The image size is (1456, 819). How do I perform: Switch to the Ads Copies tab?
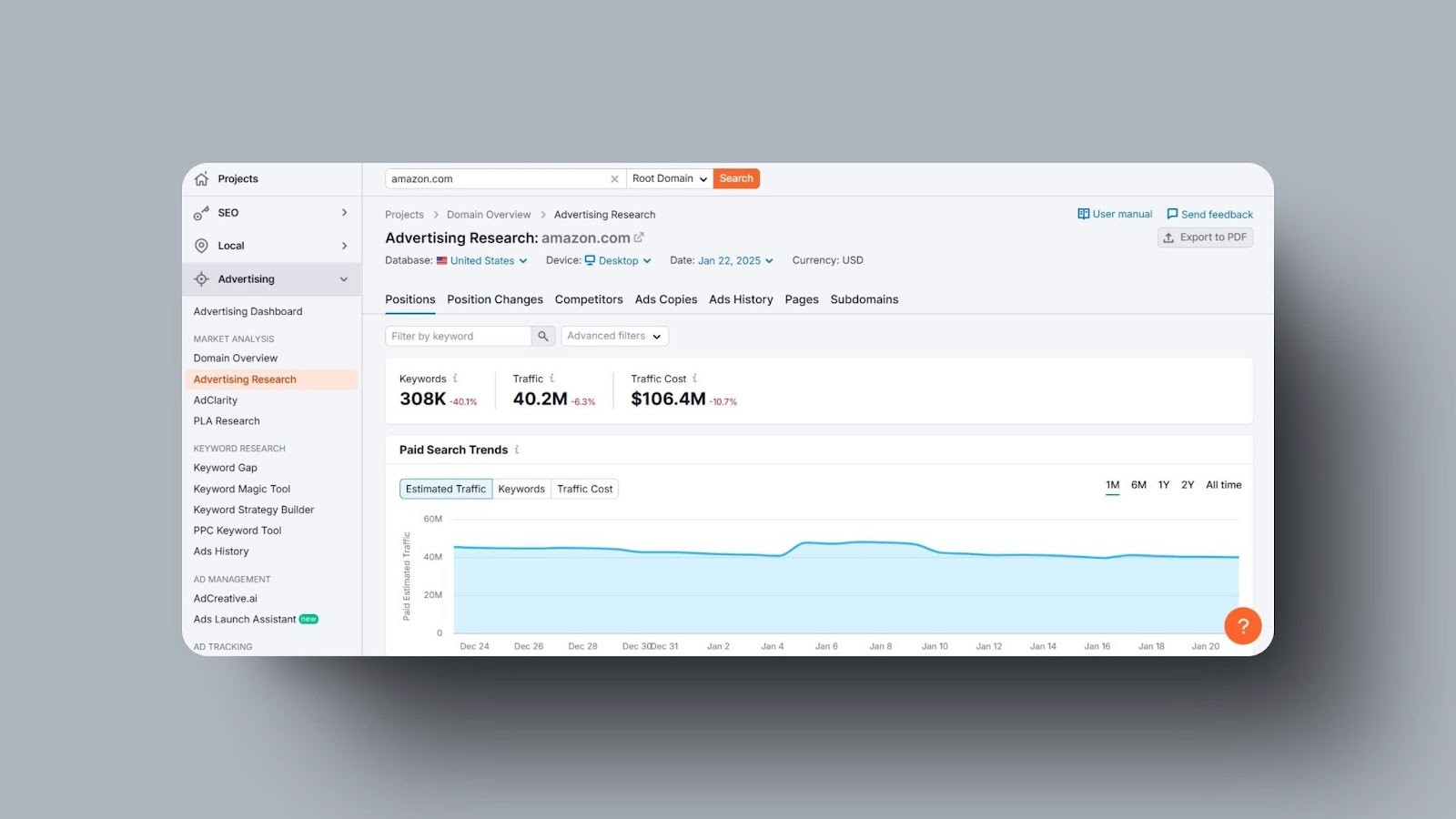pyautogui.click(x=666, y=299)
